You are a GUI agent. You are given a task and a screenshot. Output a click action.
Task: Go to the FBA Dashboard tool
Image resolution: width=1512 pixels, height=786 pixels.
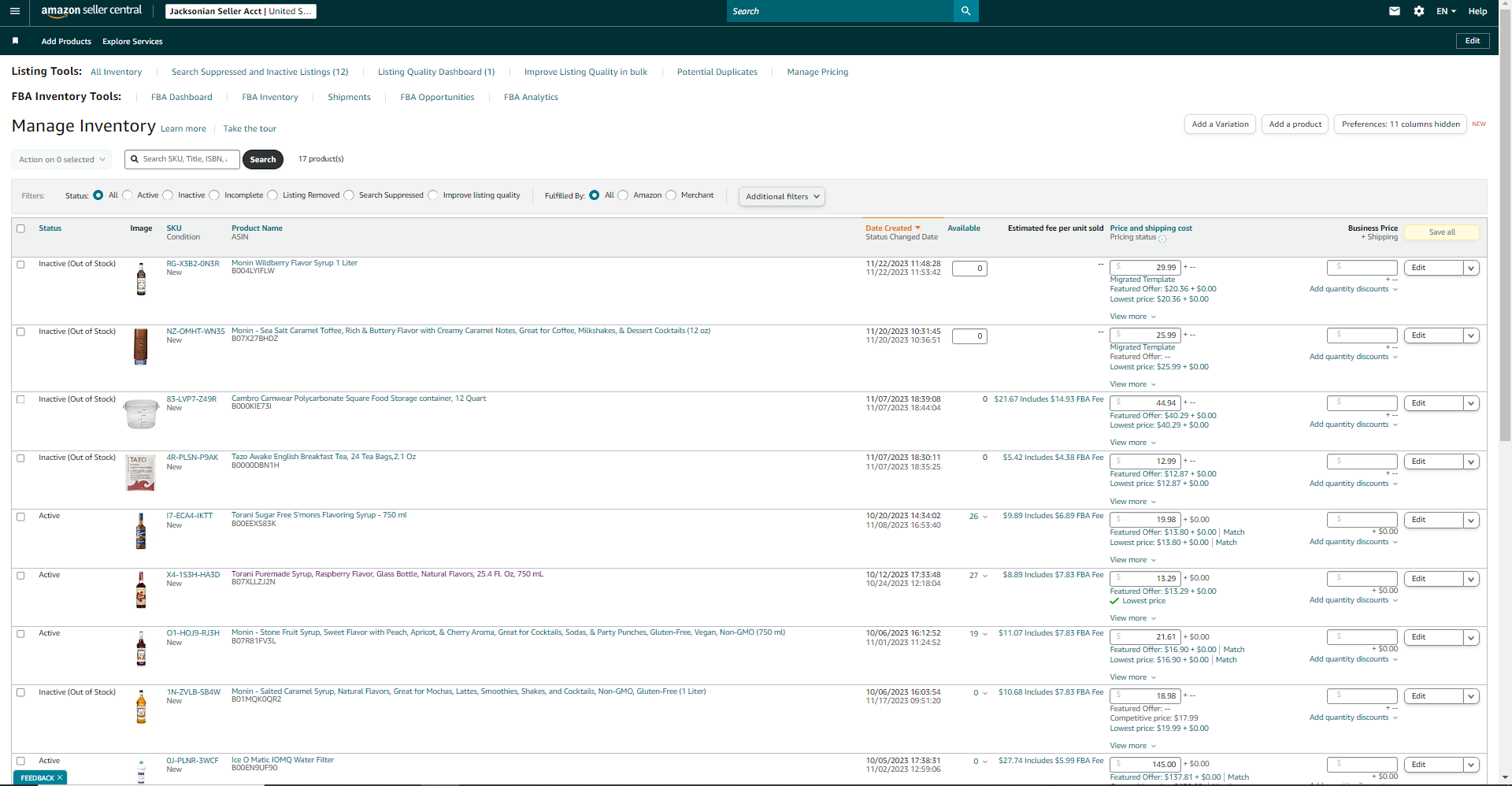182,97
